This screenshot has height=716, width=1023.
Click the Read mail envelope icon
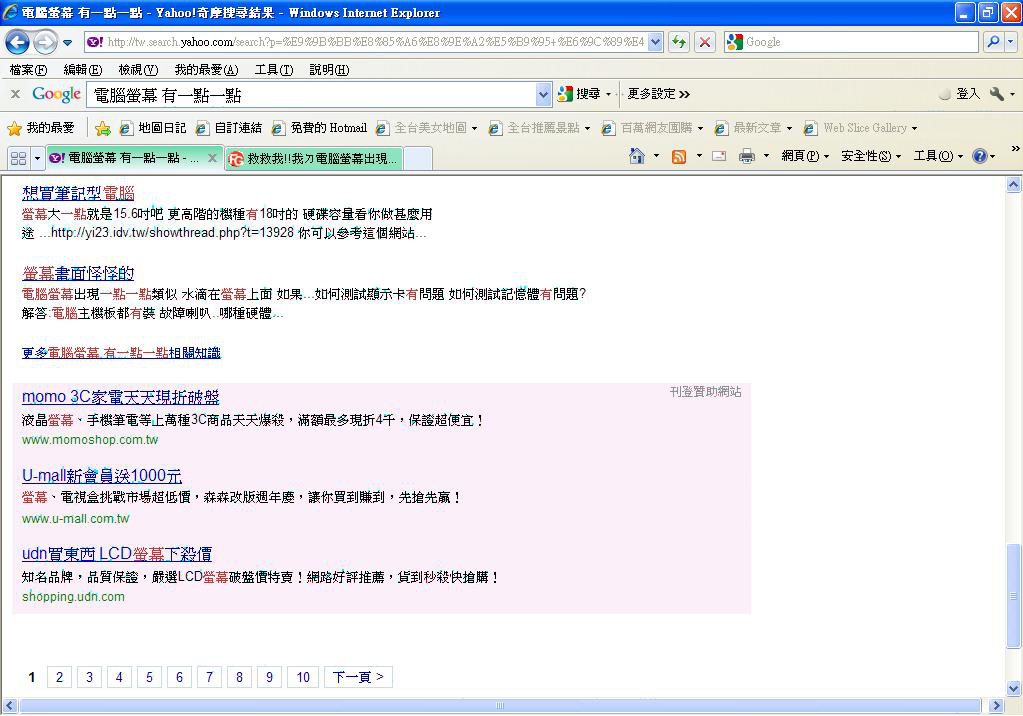pyautogui.click(x=719, y=156)
